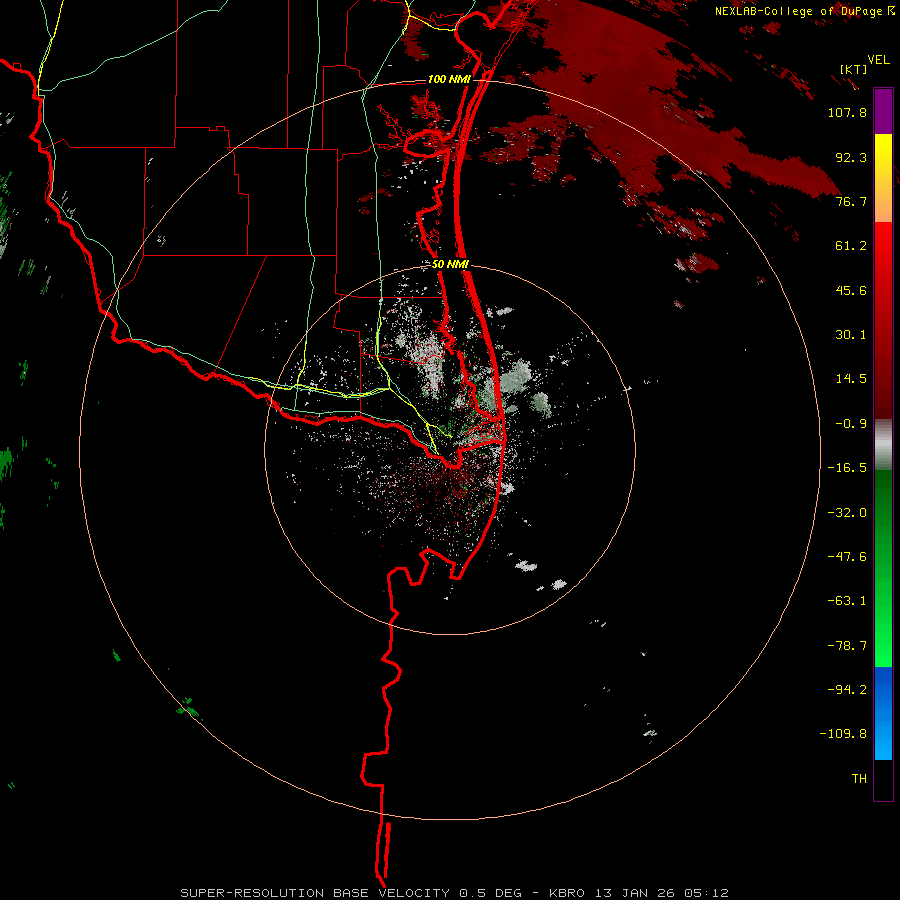Click the Super-Resolution Base Velocity caption at bottom

point(454,893)
